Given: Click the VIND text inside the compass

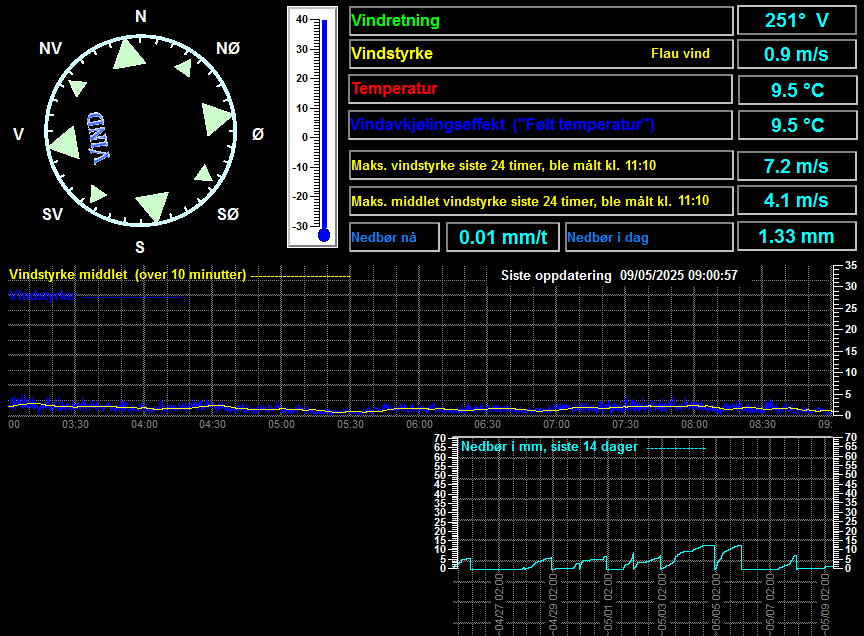Looking at the screenshot, I should coord(98,138).
